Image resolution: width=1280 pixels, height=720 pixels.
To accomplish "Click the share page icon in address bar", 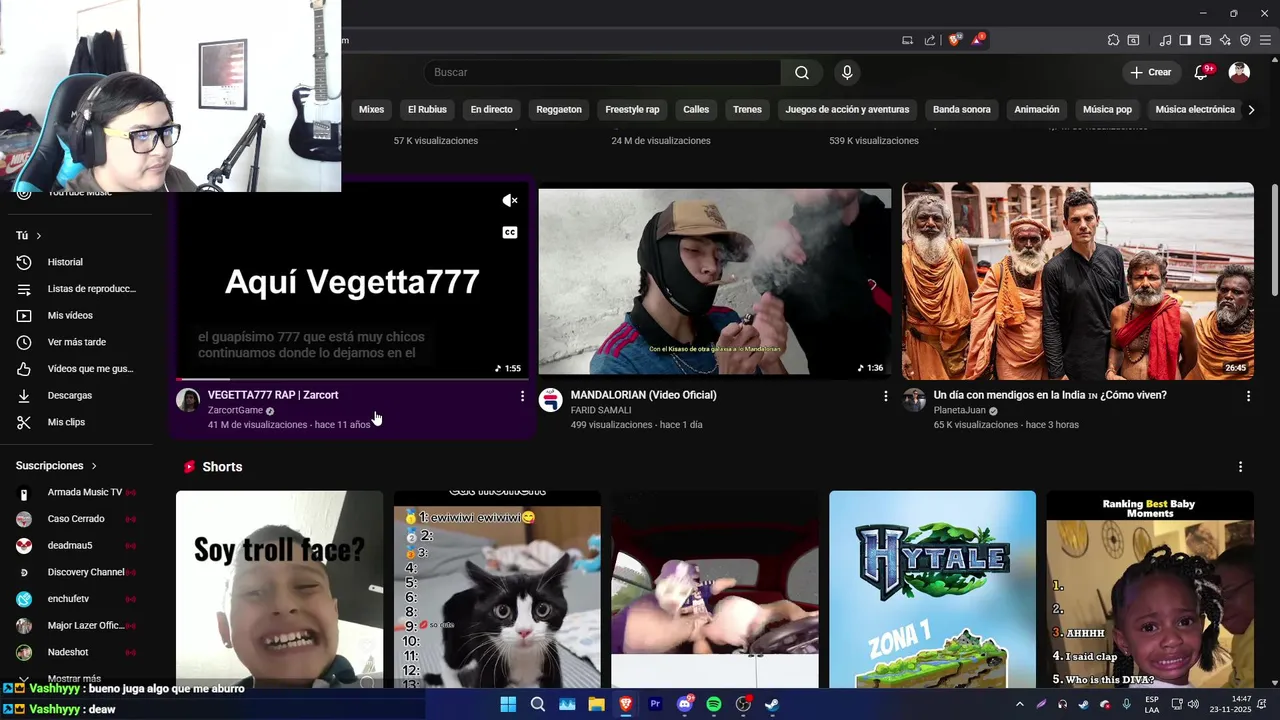I will pyautogui.click(x=930, y=40).
